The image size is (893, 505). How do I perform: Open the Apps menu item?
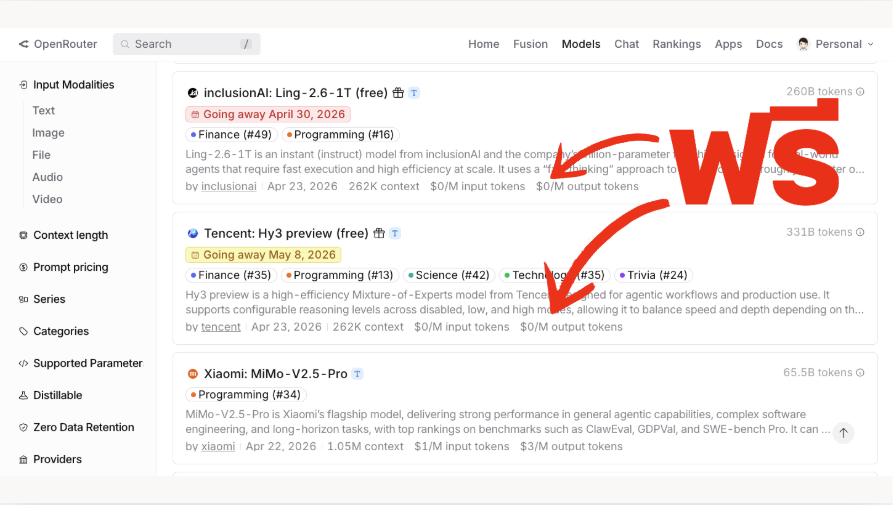(728, 44)
